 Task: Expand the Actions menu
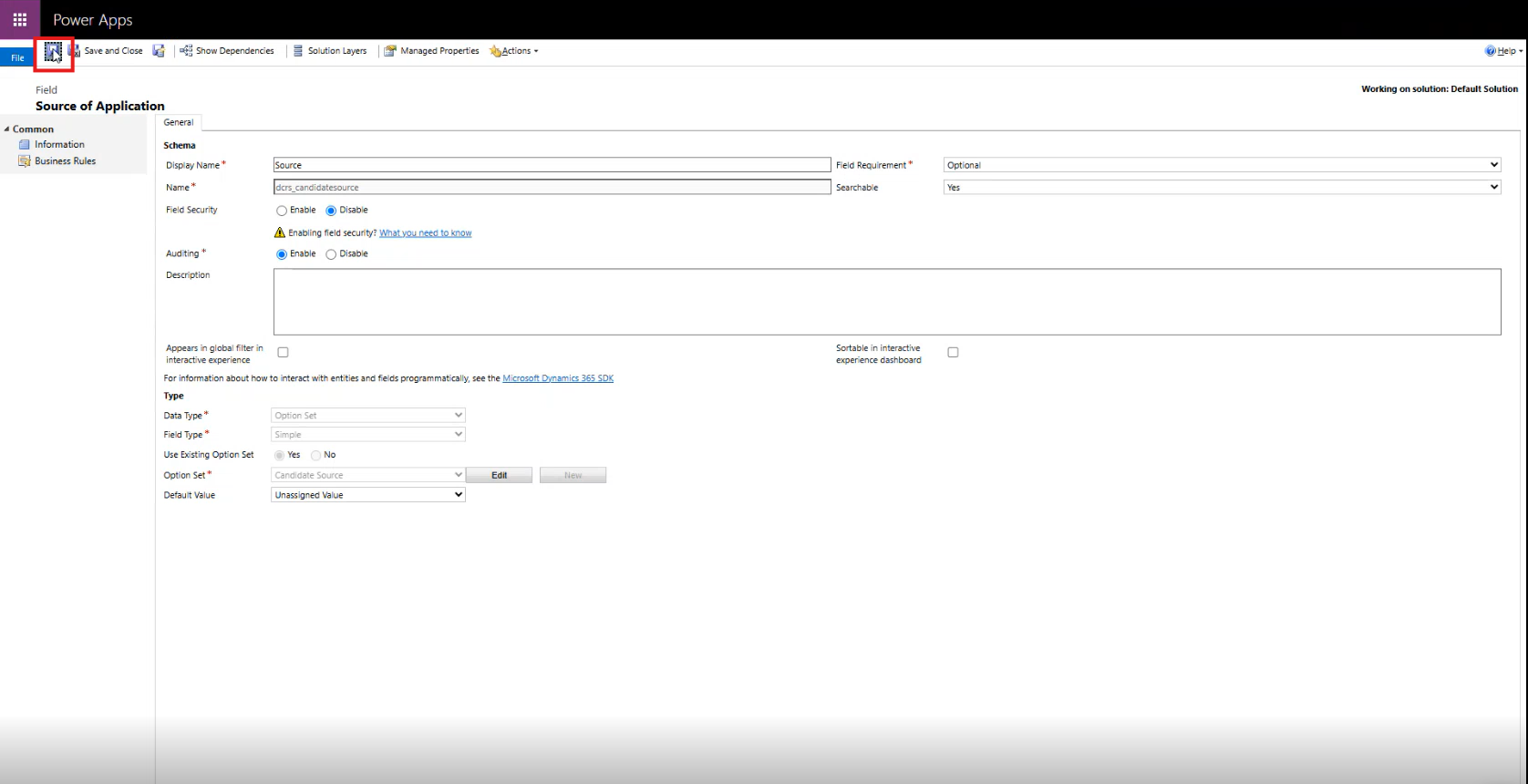coord(514,51)
